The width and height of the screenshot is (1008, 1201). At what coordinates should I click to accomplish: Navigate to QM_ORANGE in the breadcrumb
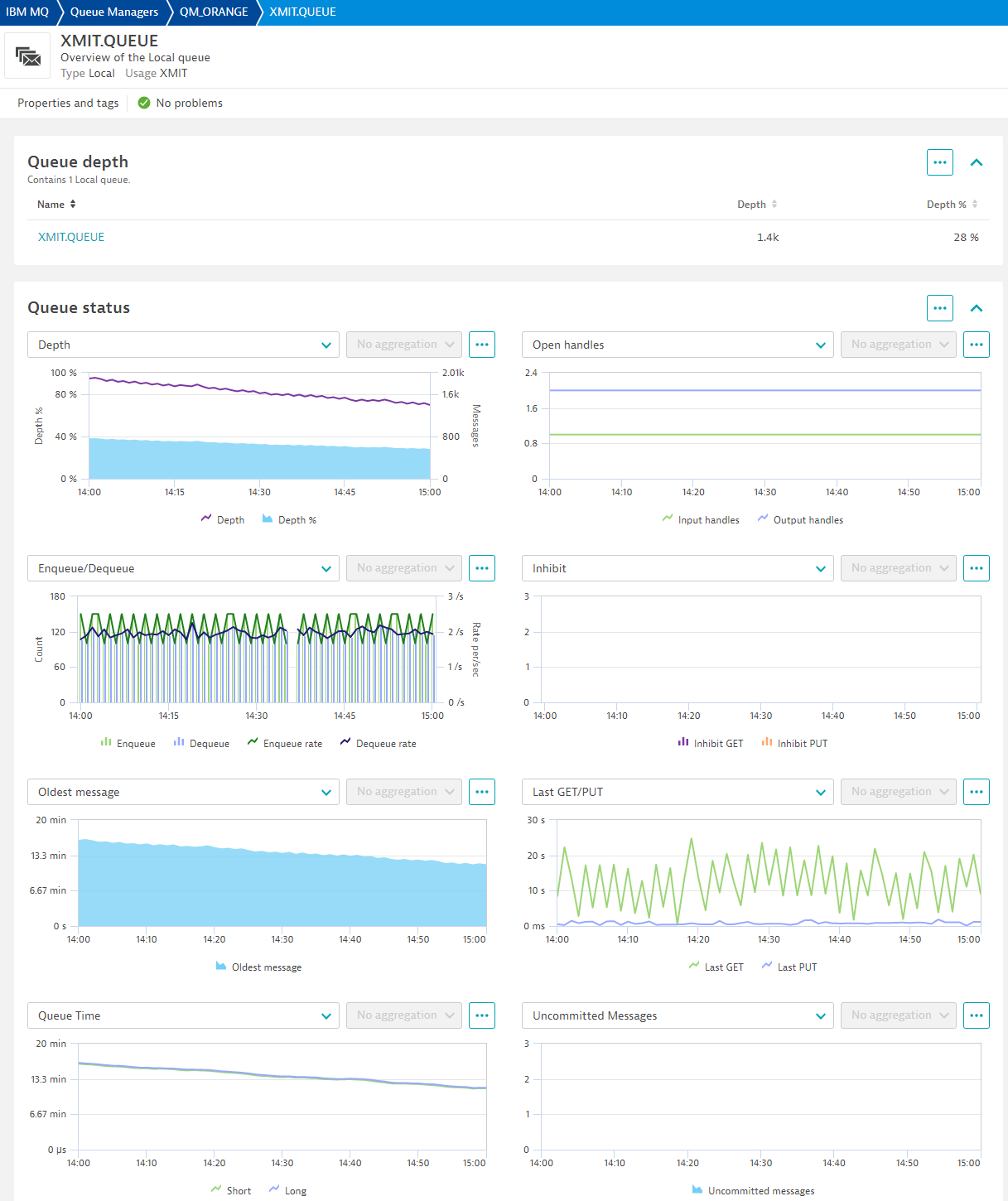(214, 12)
